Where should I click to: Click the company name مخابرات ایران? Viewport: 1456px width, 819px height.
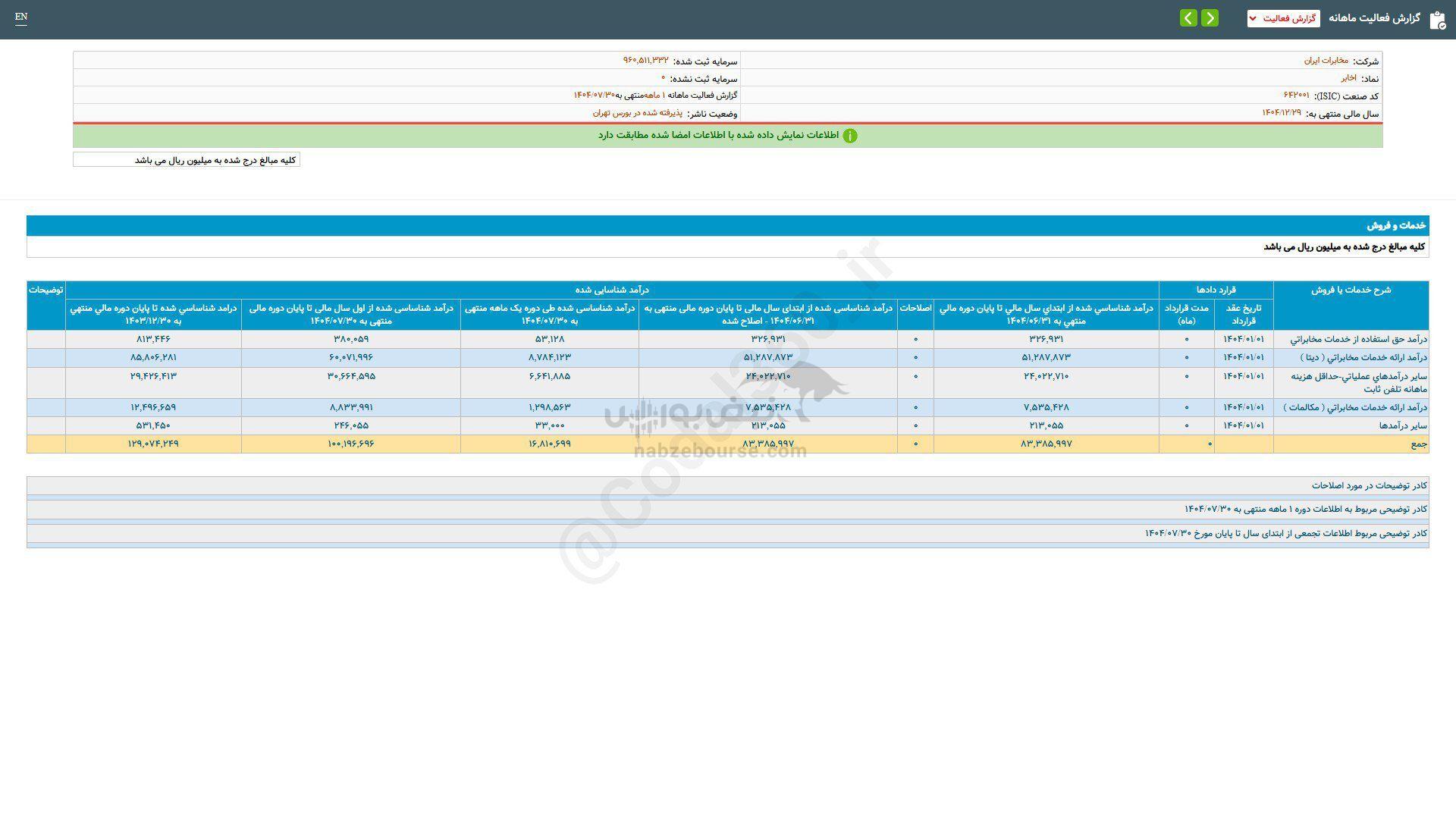[x=1326, y=61]
